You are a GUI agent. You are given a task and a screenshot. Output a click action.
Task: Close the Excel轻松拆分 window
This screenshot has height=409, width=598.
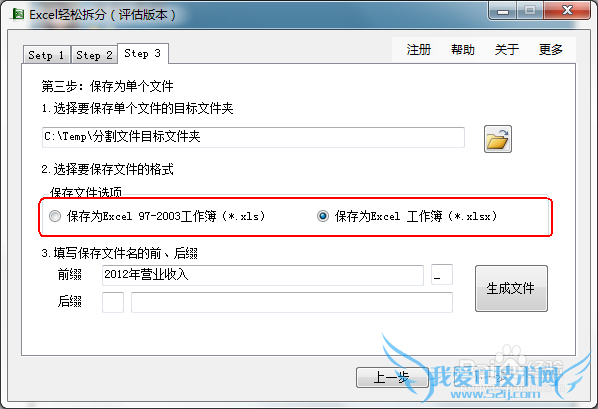point(567,11)
